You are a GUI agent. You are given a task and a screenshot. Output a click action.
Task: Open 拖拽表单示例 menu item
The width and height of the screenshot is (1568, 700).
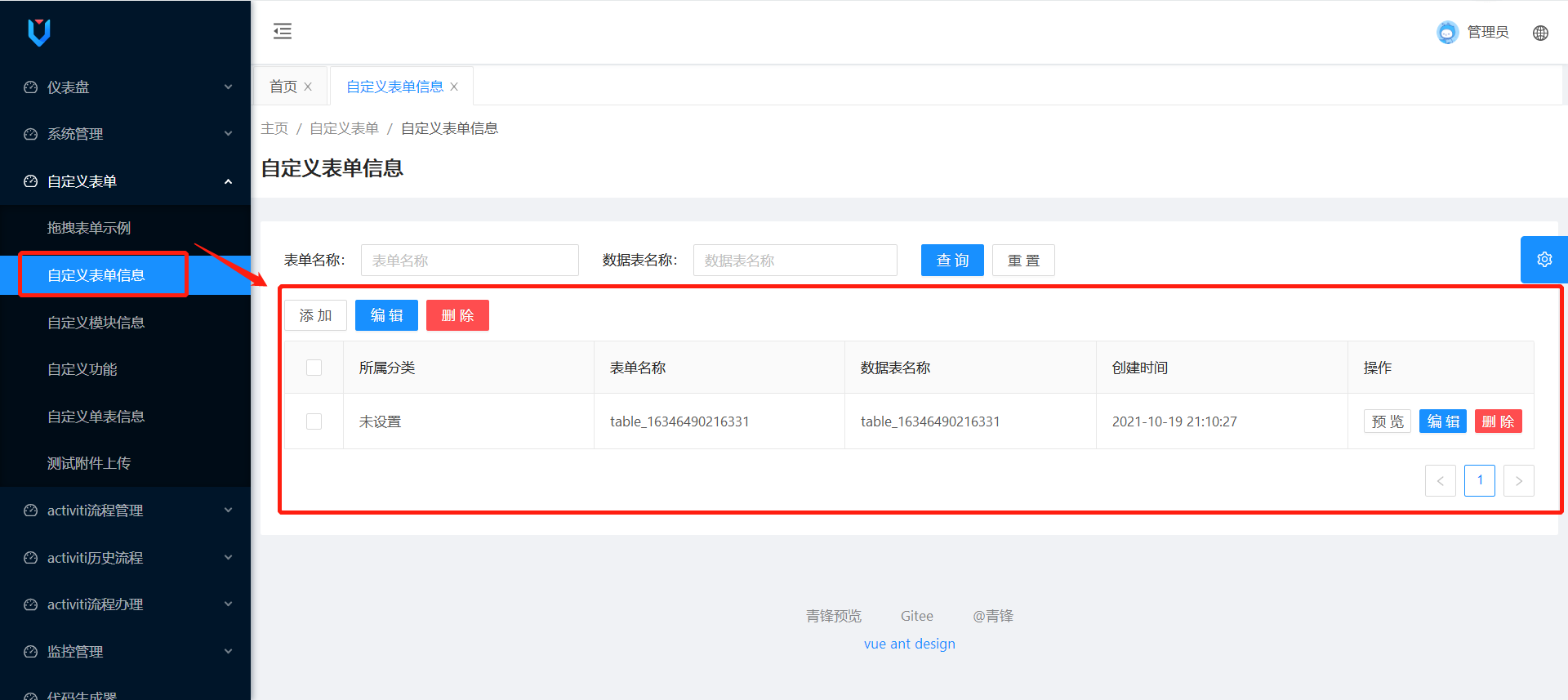(125, 228)
